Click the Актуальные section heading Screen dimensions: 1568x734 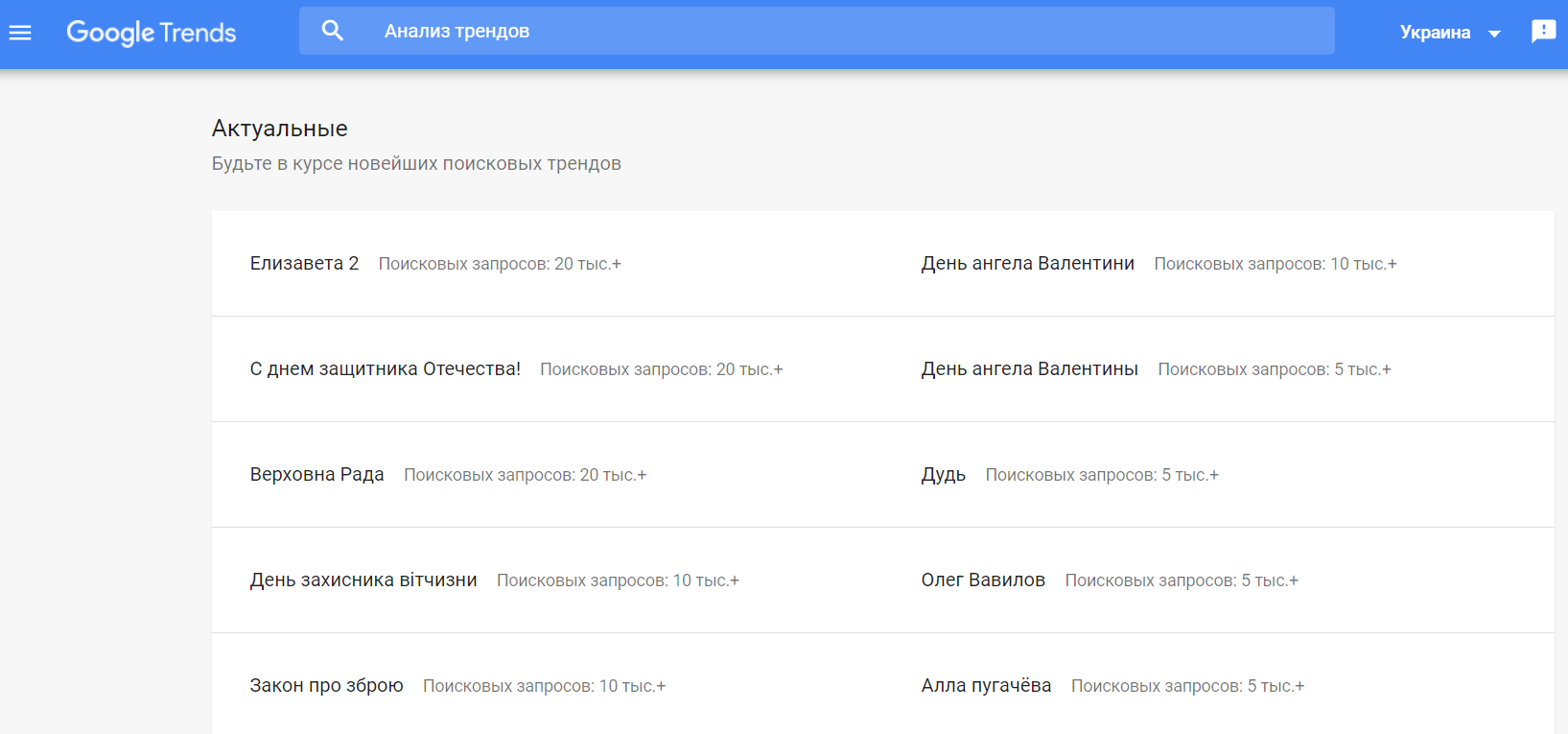click(x=279, y=129)
